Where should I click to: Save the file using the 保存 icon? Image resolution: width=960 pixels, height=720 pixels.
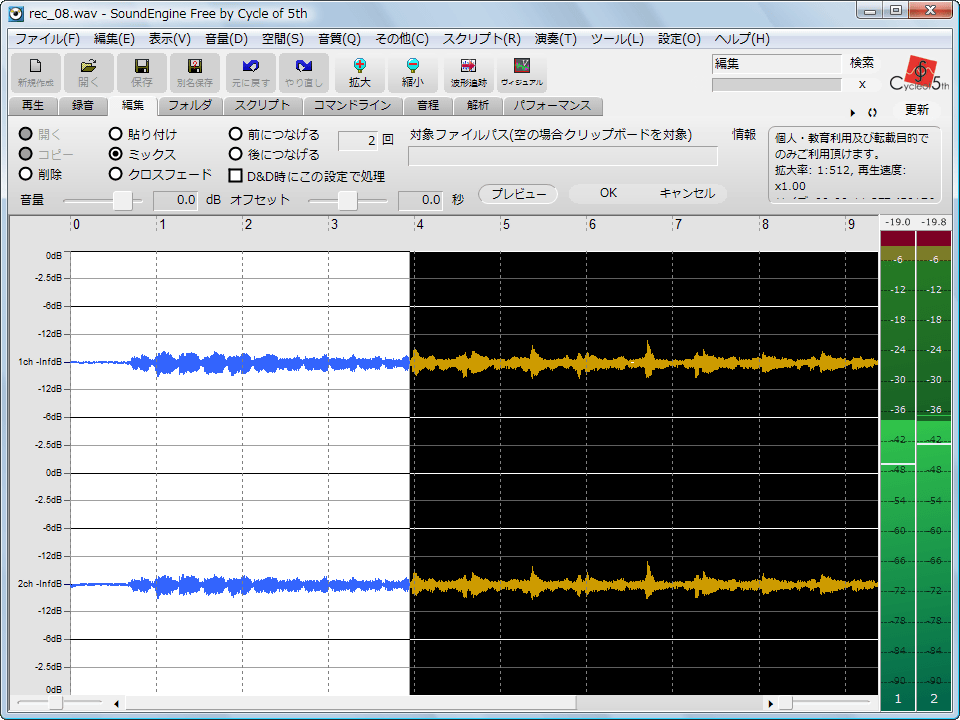(140, 72)
